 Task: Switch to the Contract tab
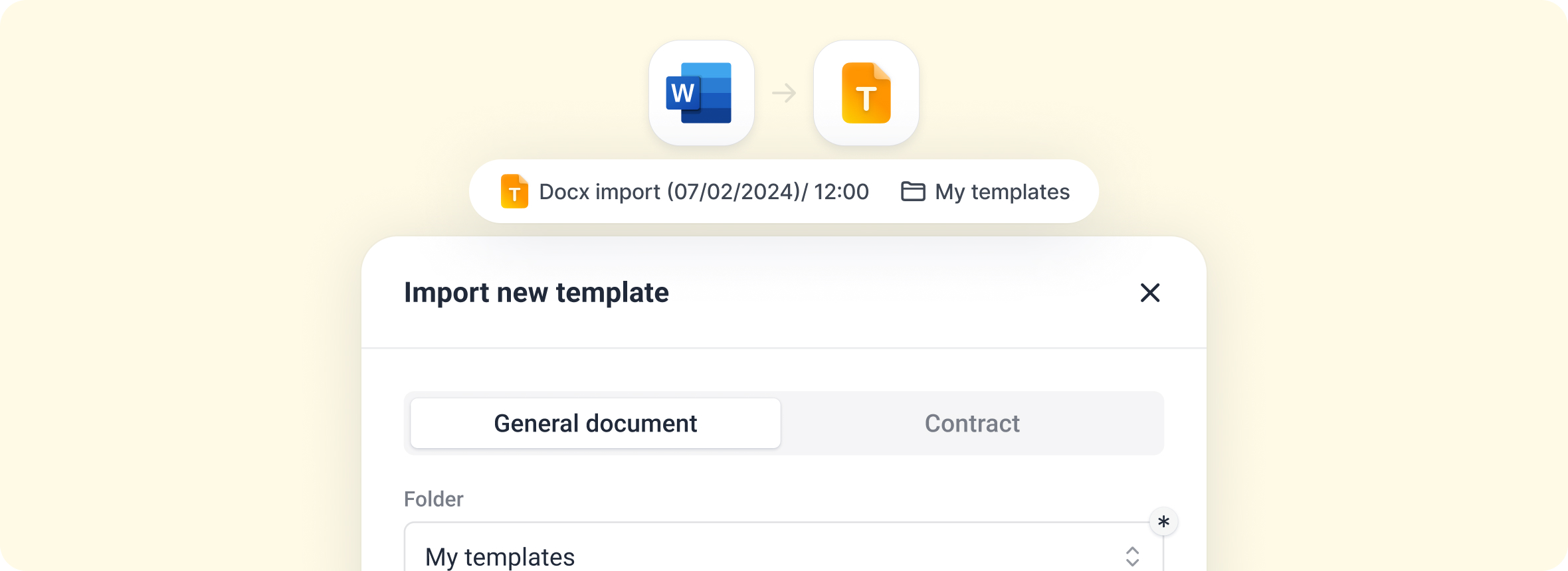click(x=972, y=424)
